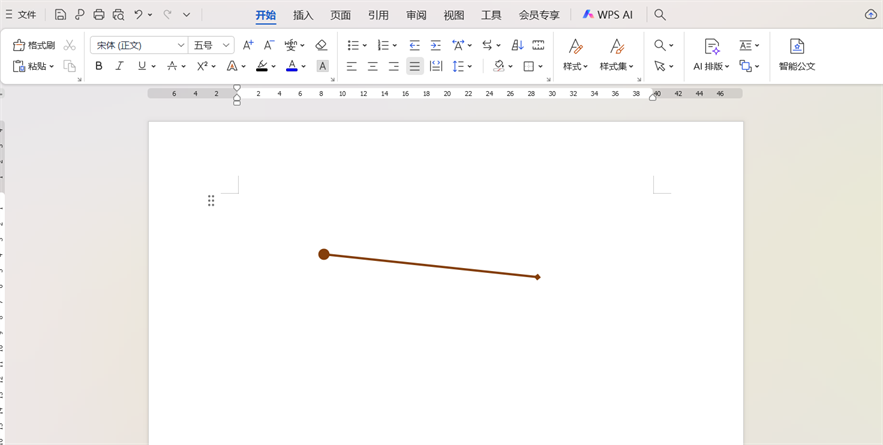Click the save icon in the top toolbar

point(60,15)
